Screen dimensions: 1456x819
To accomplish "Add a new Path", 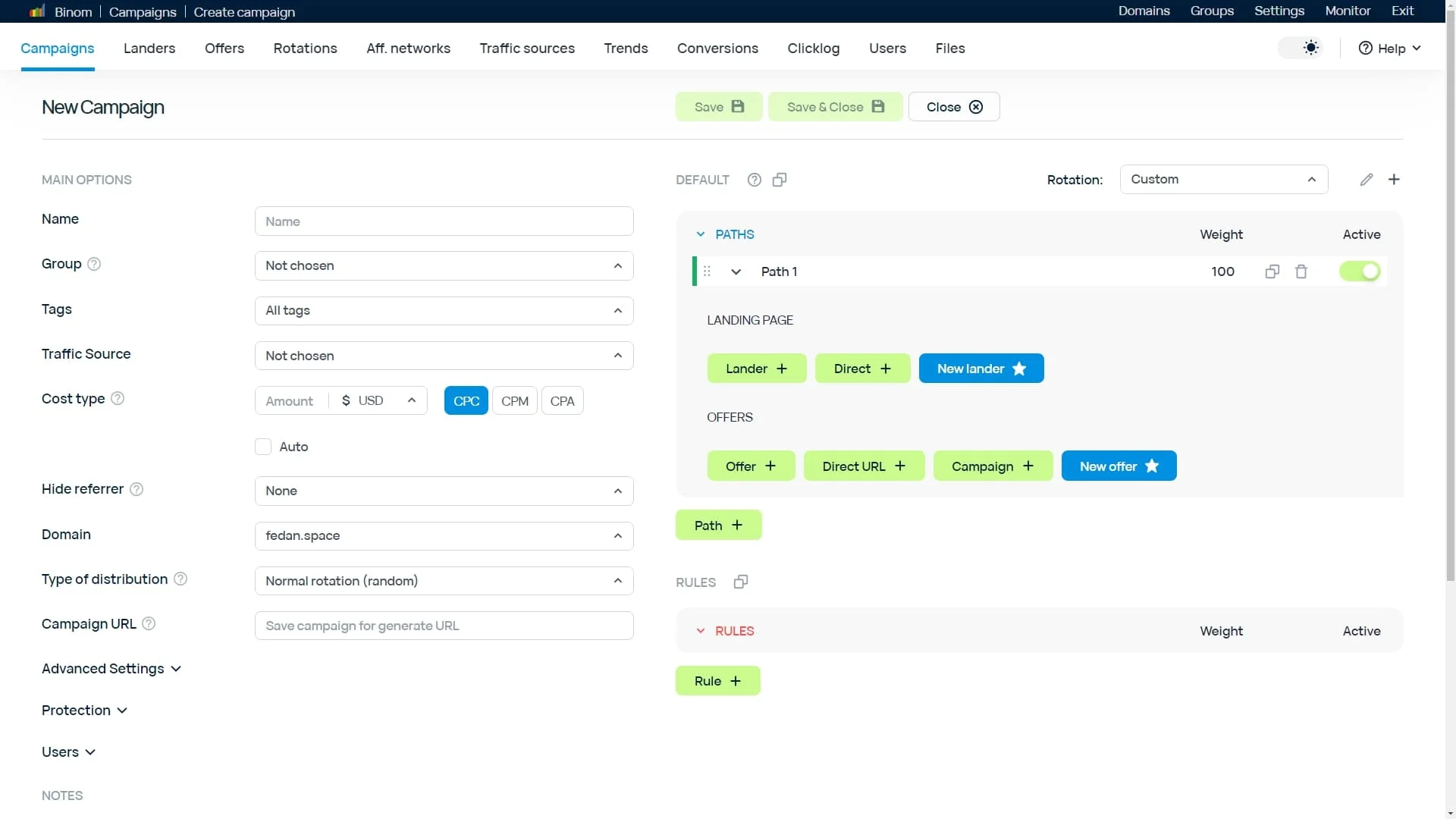I will click(718, 525).
